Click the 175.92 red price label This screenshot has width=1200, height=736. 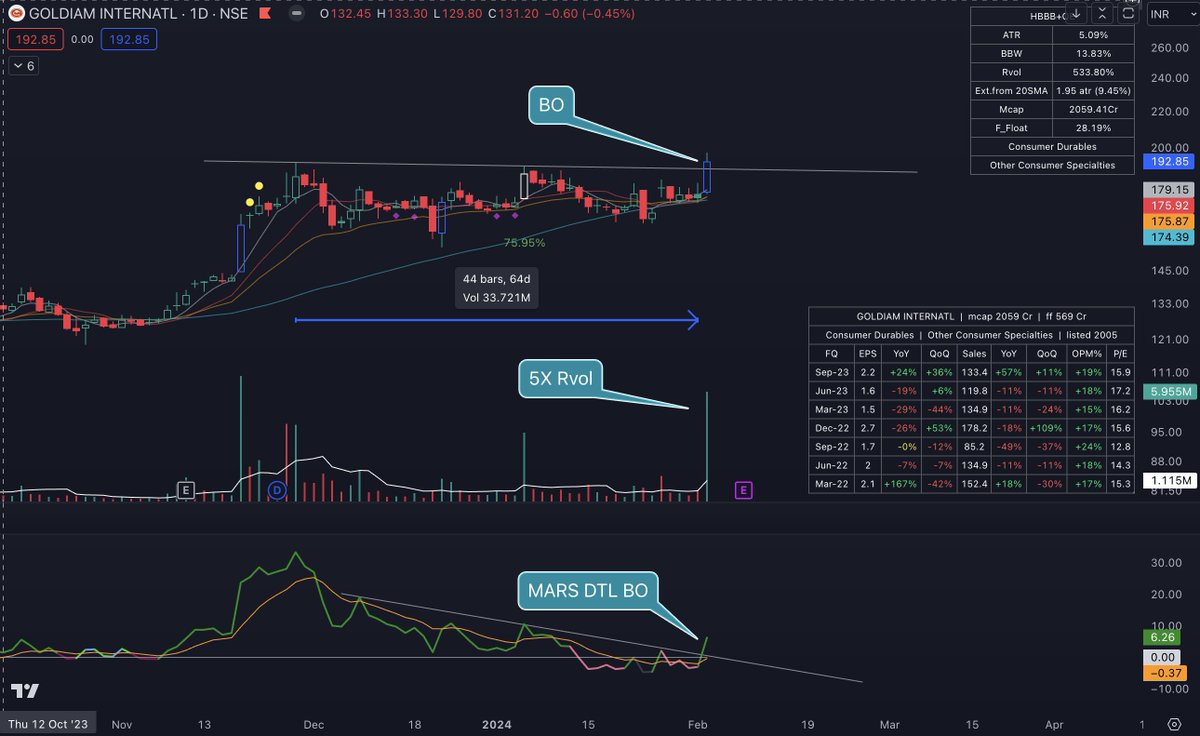tap(1168, 205)
